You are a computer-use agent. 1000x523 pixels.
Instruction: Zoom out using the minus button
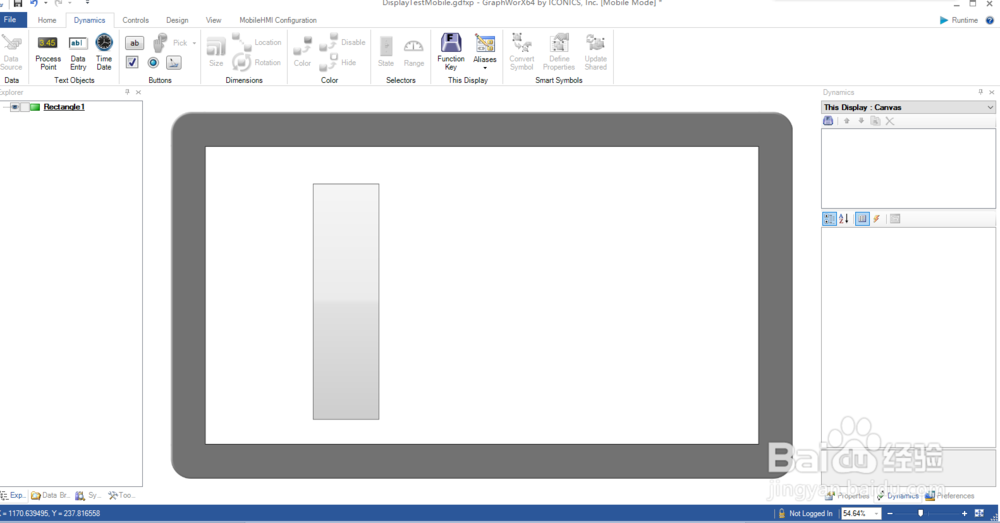(x=890, y=513)
